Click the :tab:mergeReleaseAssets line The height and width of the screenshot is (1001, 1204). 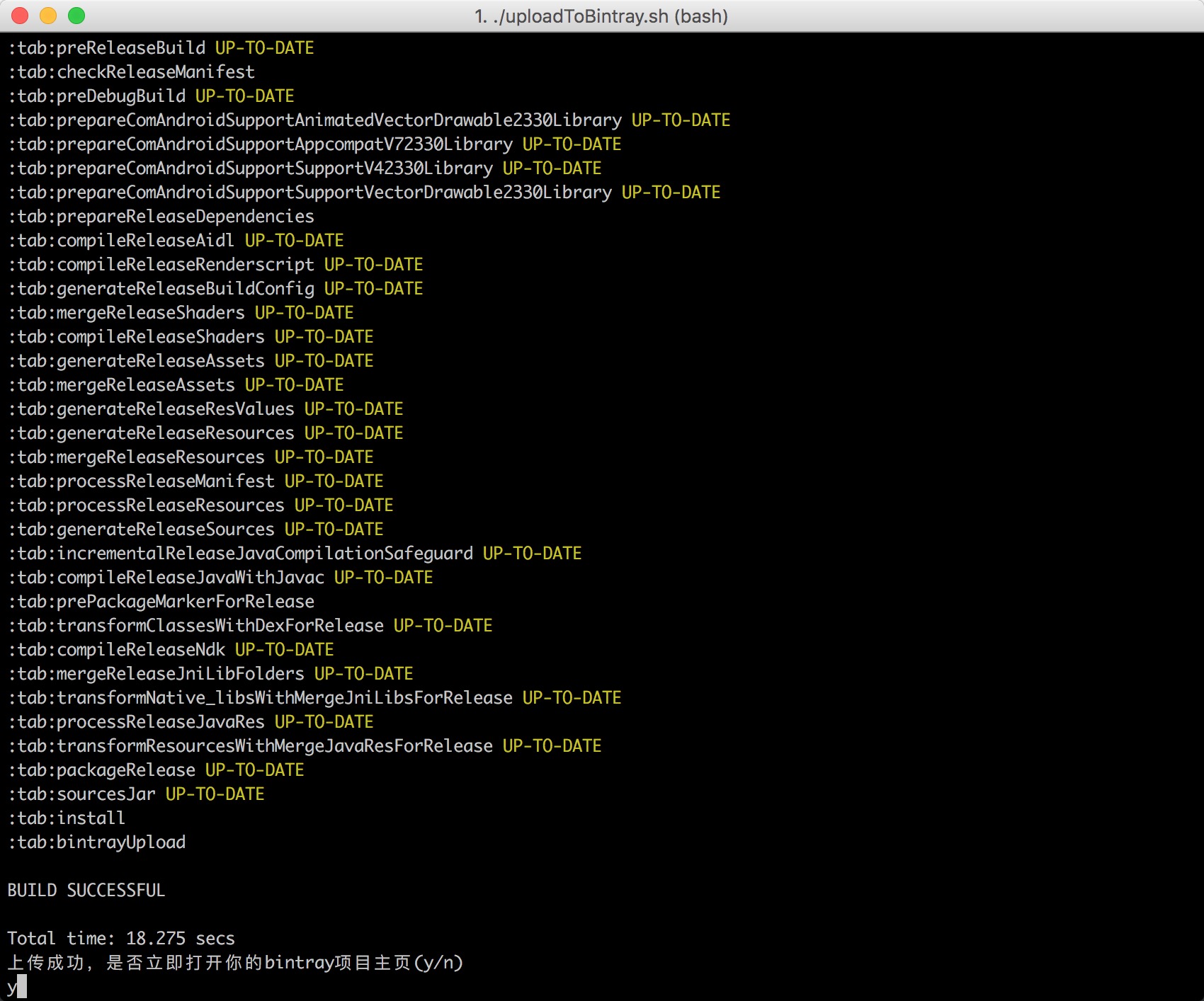coord(176,385)
